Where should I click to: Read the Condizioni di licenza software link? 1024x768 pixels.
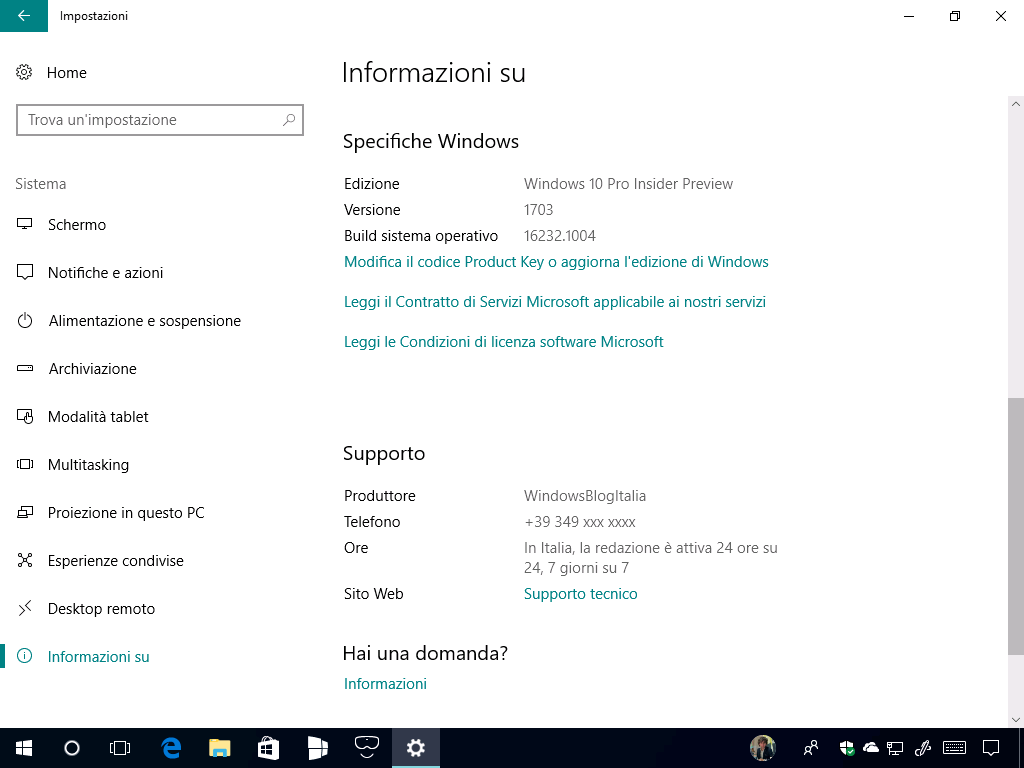click(x=504, y=342)
